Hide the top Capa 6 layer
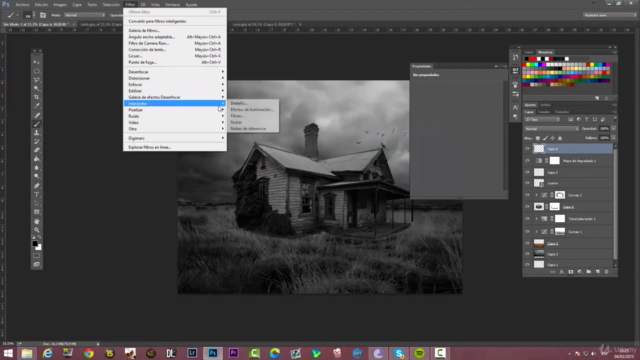Image resolution: width=640 pixels, height=360 pixels. (527, 149)
